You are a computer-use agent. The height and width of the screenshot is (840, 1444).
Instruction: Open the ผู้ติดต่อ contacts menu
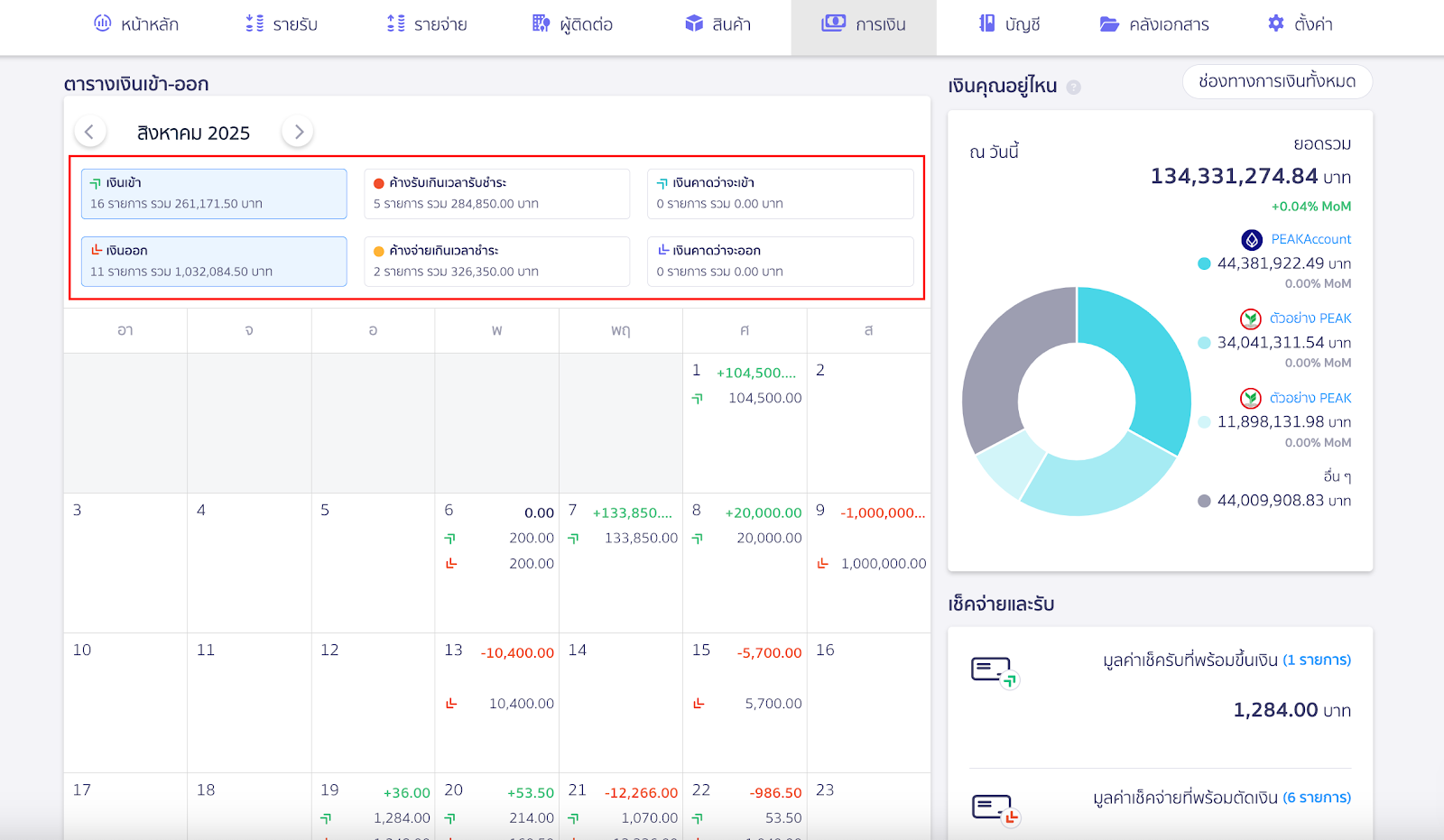pyautogui.click(x=573, y=24)
